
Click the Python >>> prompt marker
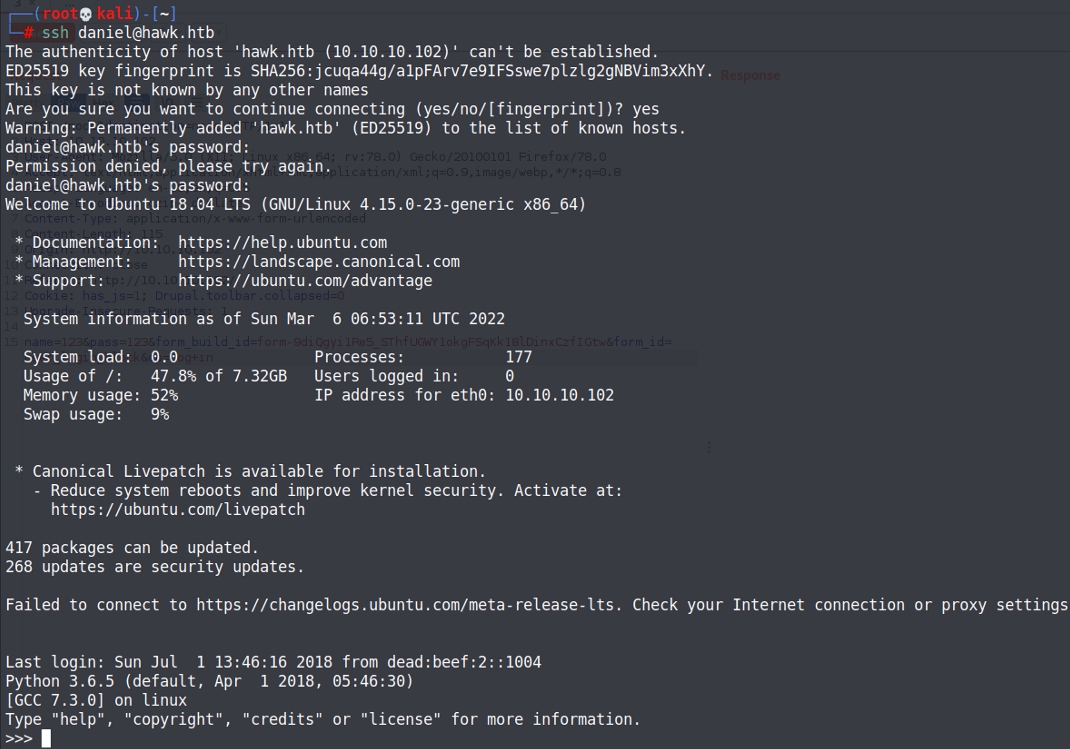click(x=18, y=739)
